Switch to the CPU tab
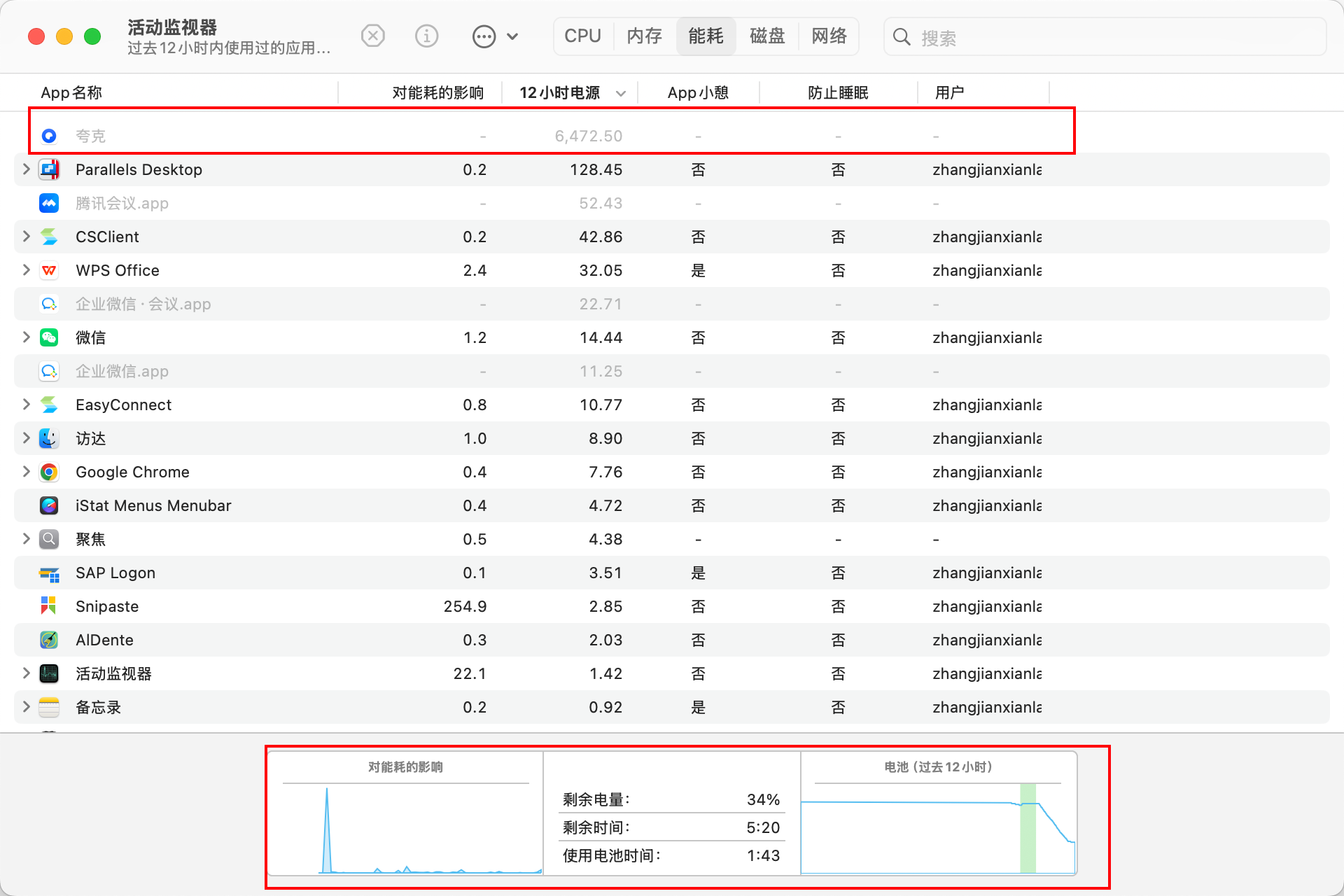 582,36
